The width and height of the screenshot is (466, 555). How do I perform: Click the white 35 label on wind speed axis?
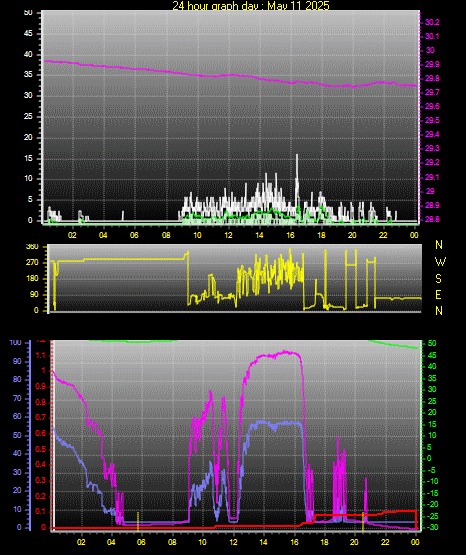[x=28, y=75]
